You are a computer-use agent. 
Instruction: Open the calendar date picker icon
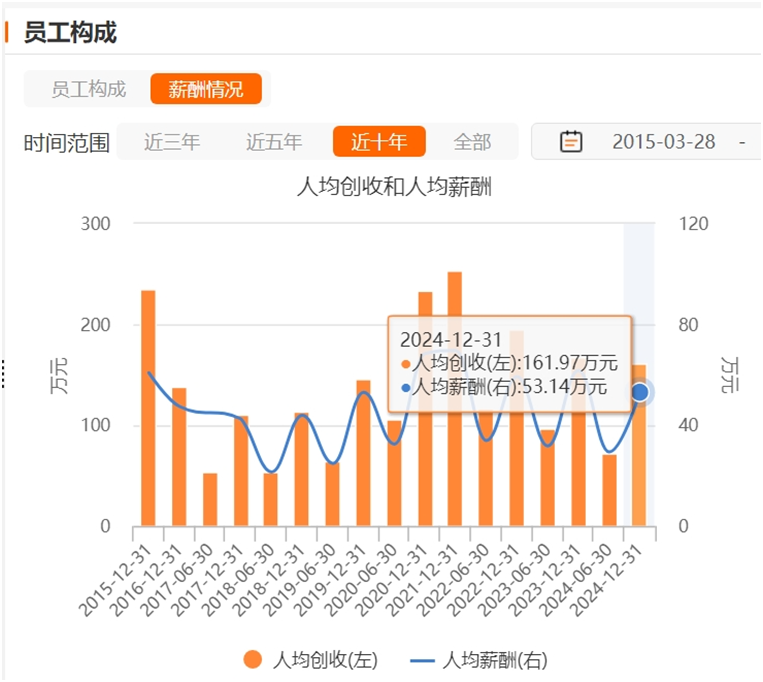click(571, 142)
